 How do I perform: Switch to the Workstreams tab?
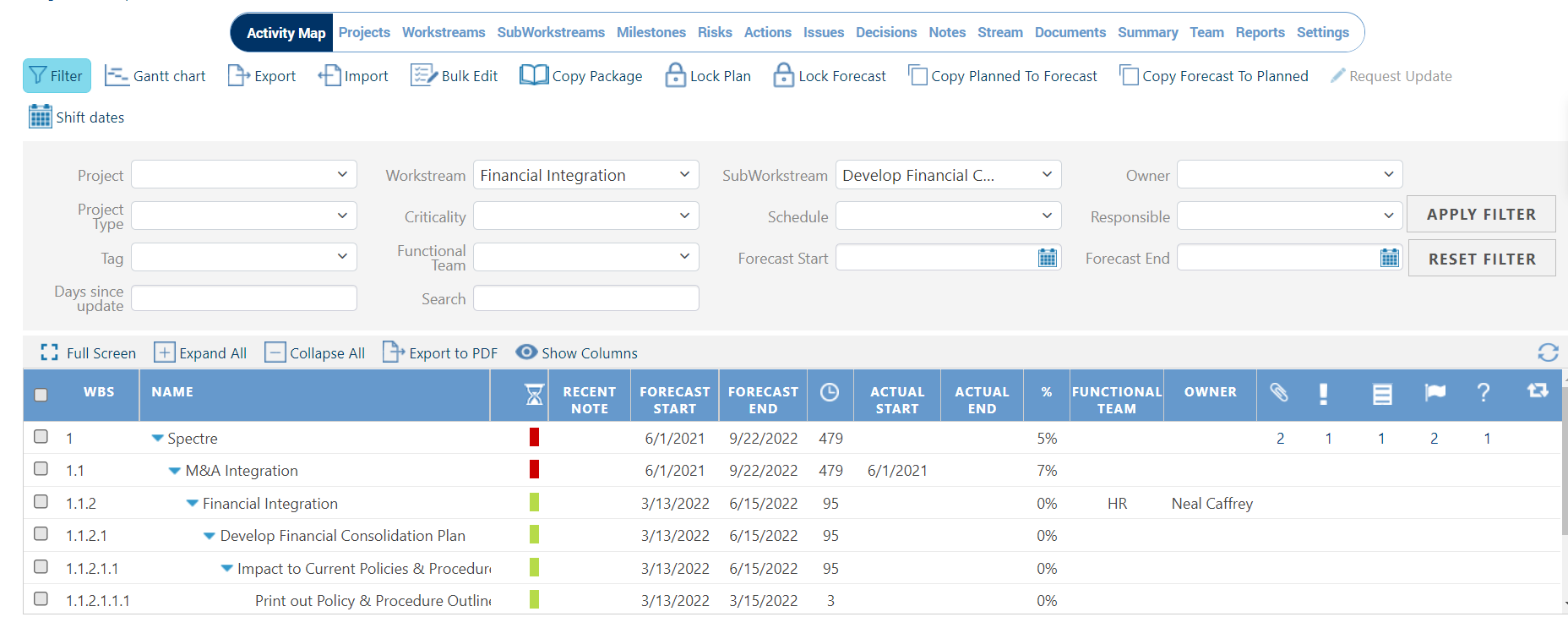[x=444, y=32]
